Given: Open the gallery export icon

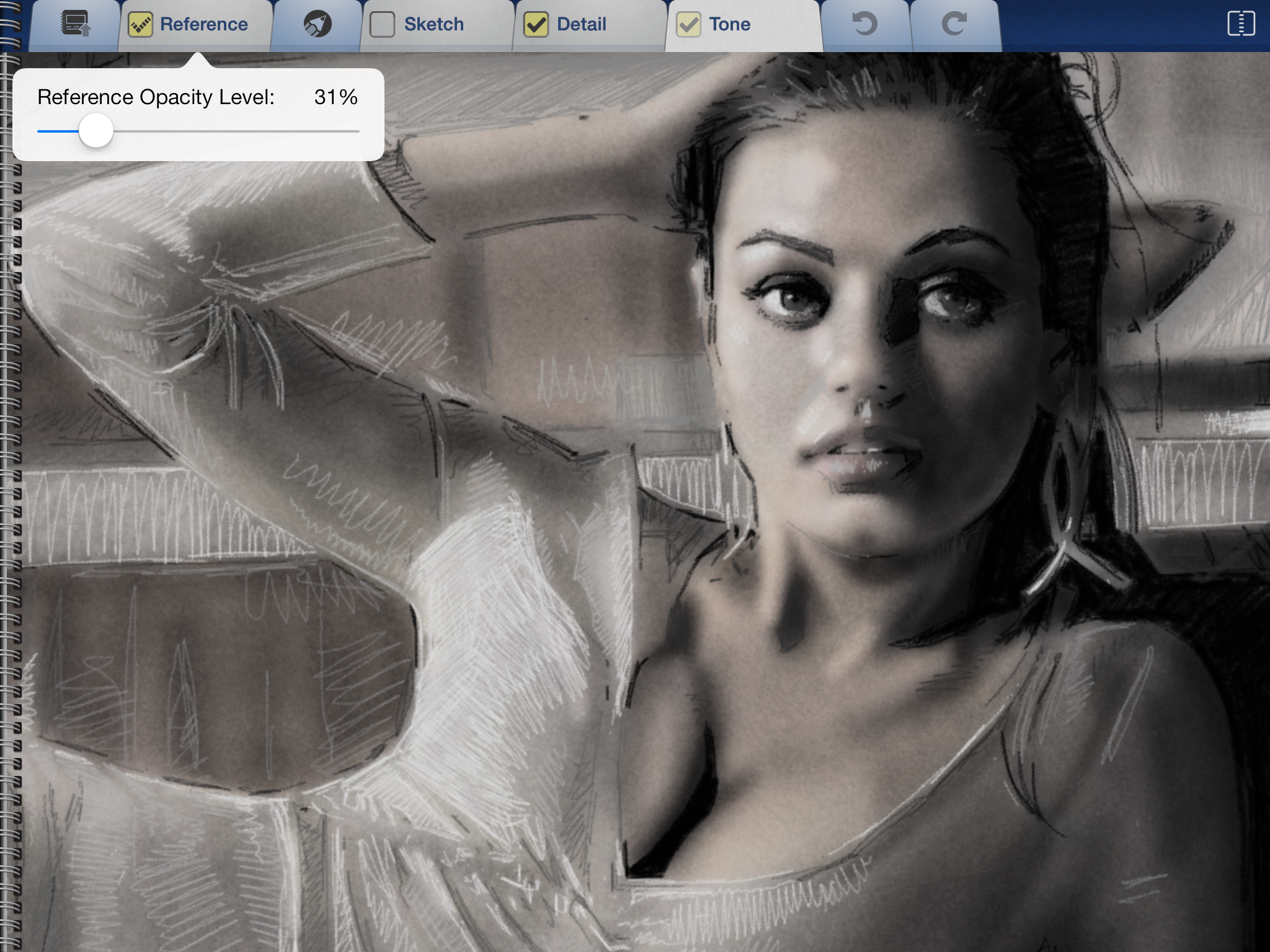Looking at the screenshot, I should [x=76, y=25].
